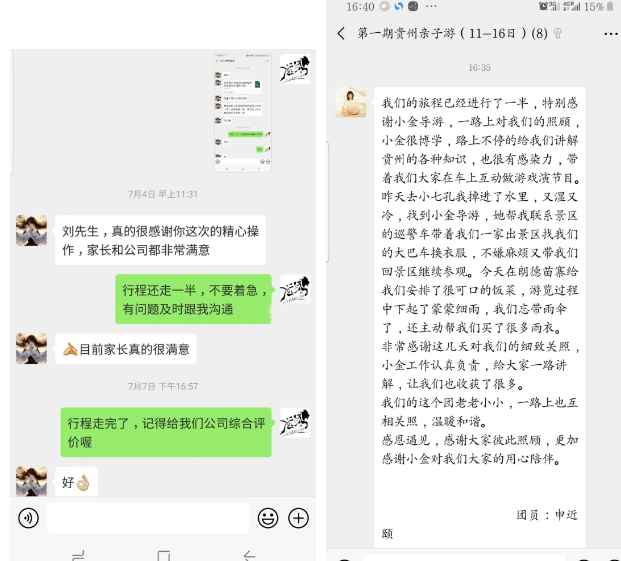This screenshot has height=561, width=621.
Task: Tap the Android back navigation key
Action: 250,555
